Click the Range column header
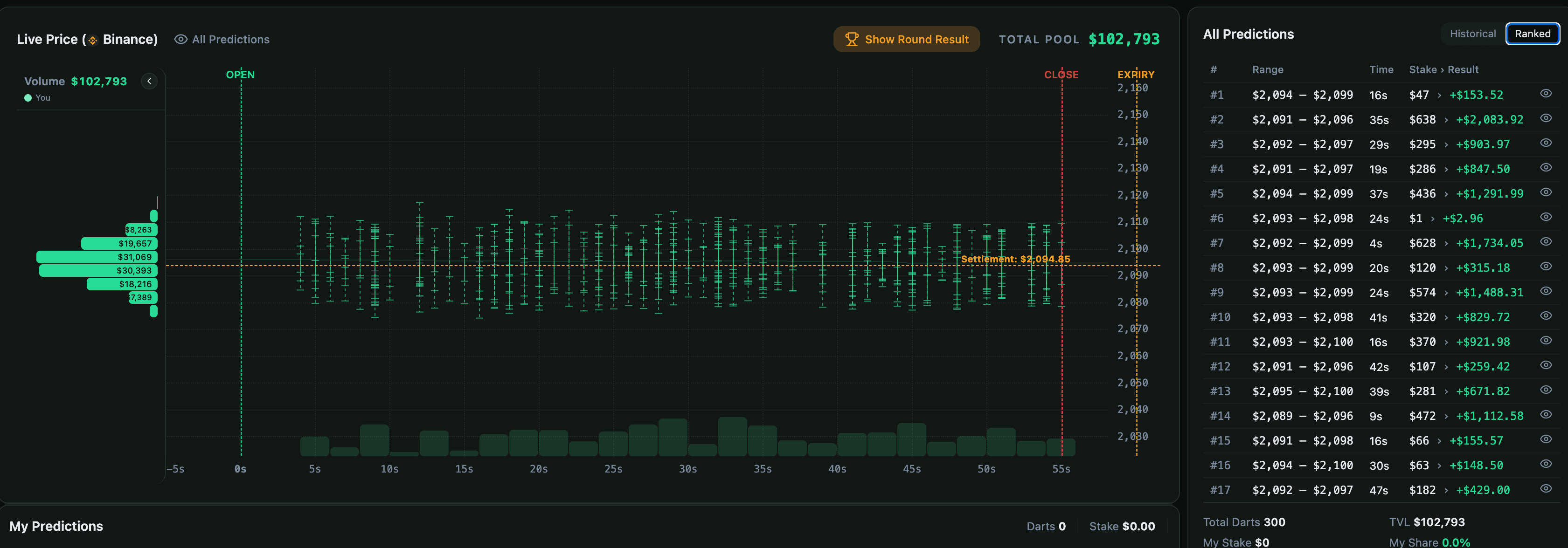 pos(1268,69)
